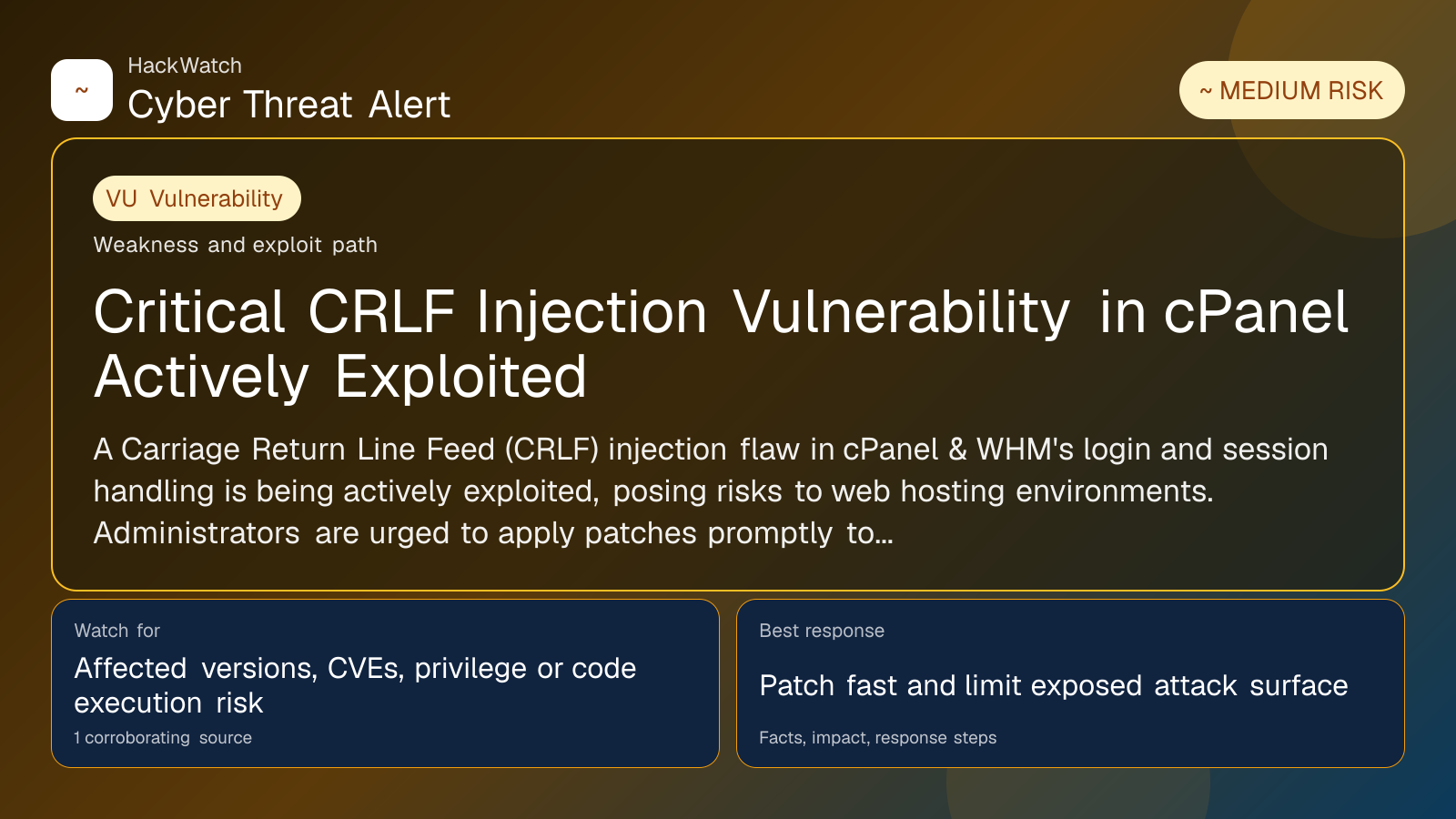The image size is (1456, 819).
Task: Click the Actively Exploited headline line
Action: [x=340, y=377]
